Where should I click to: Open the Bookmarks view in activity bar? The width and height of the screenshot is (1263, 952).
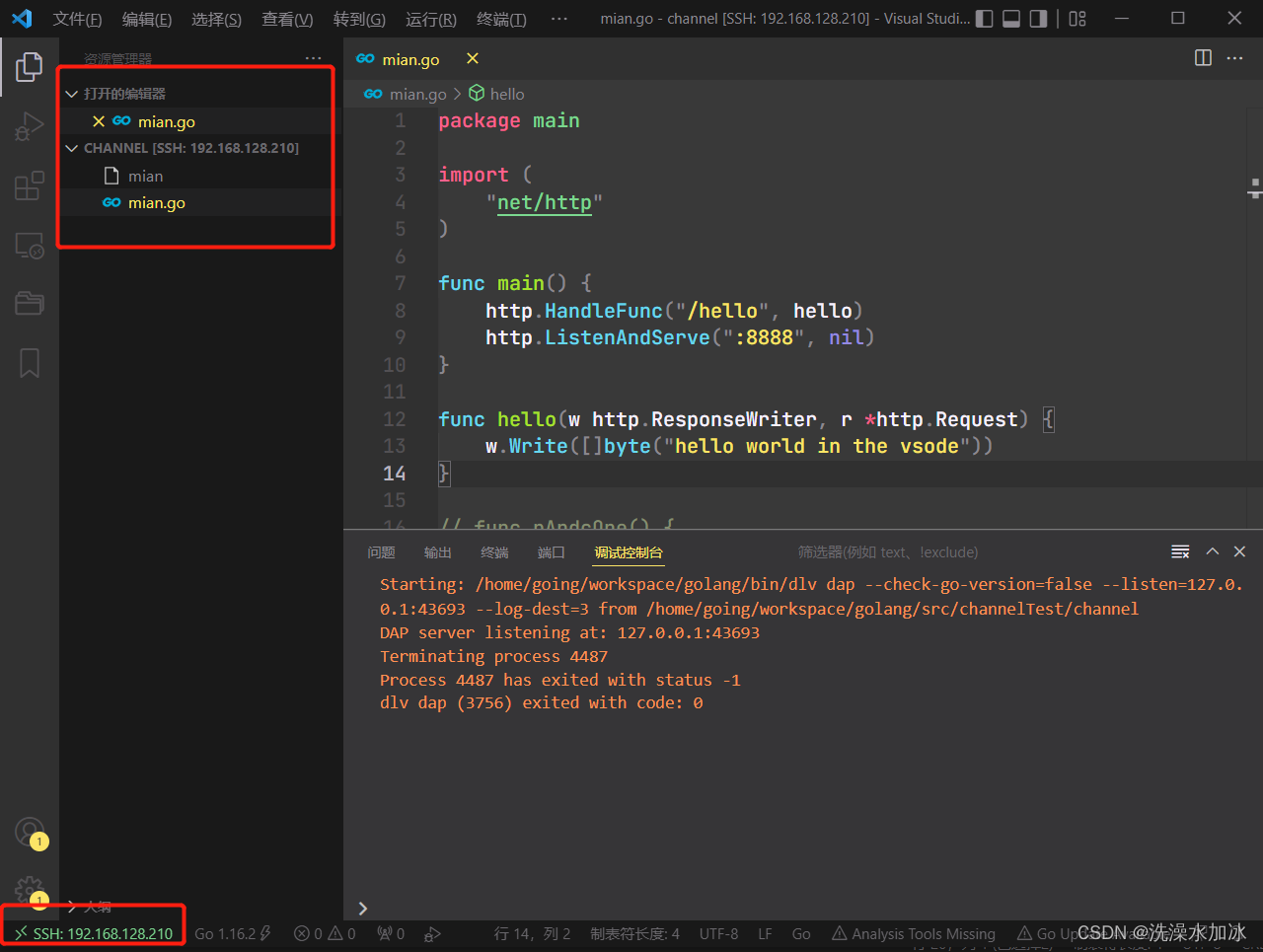30,362
